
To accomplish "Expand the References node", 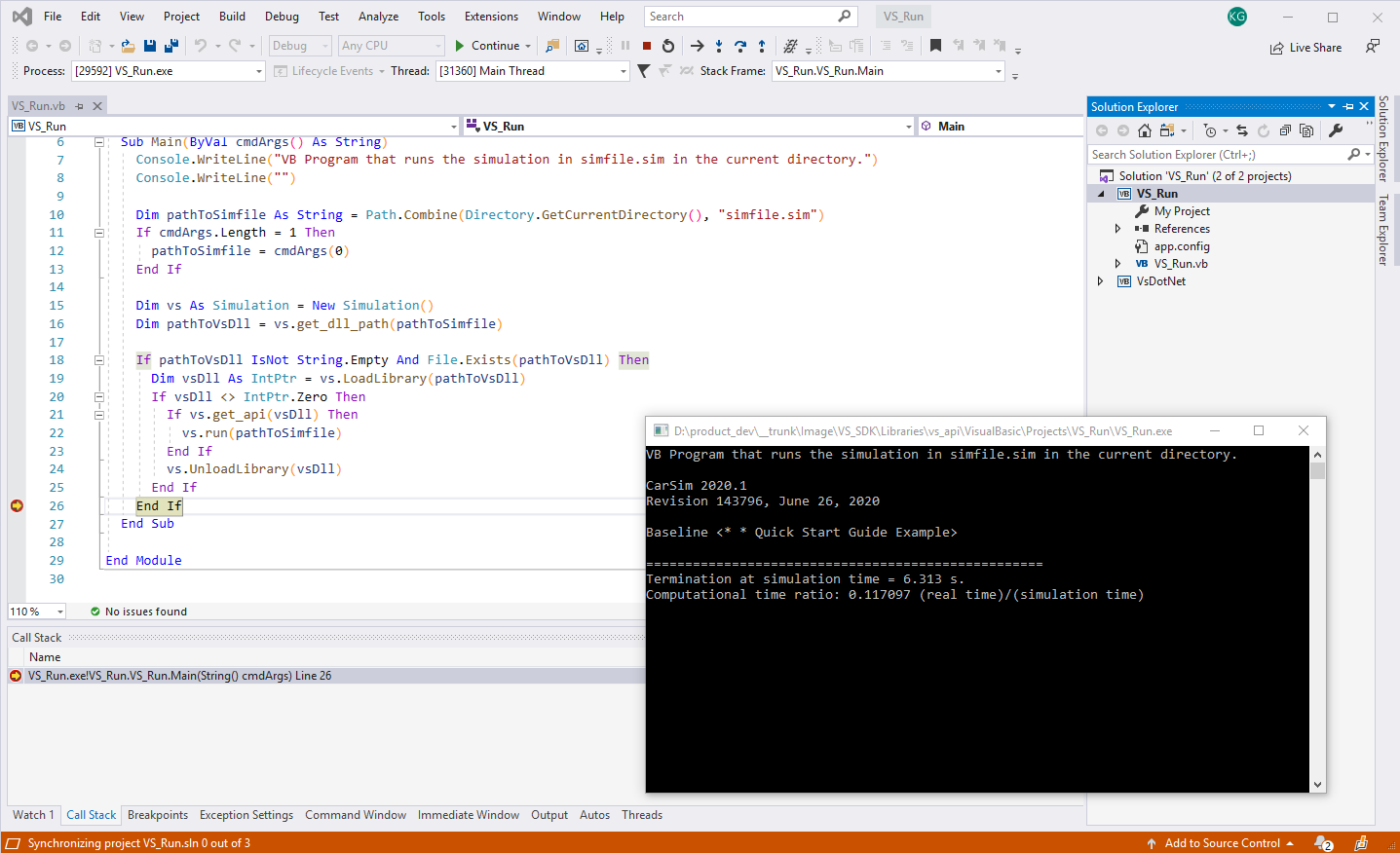I will click(1117, 229).
